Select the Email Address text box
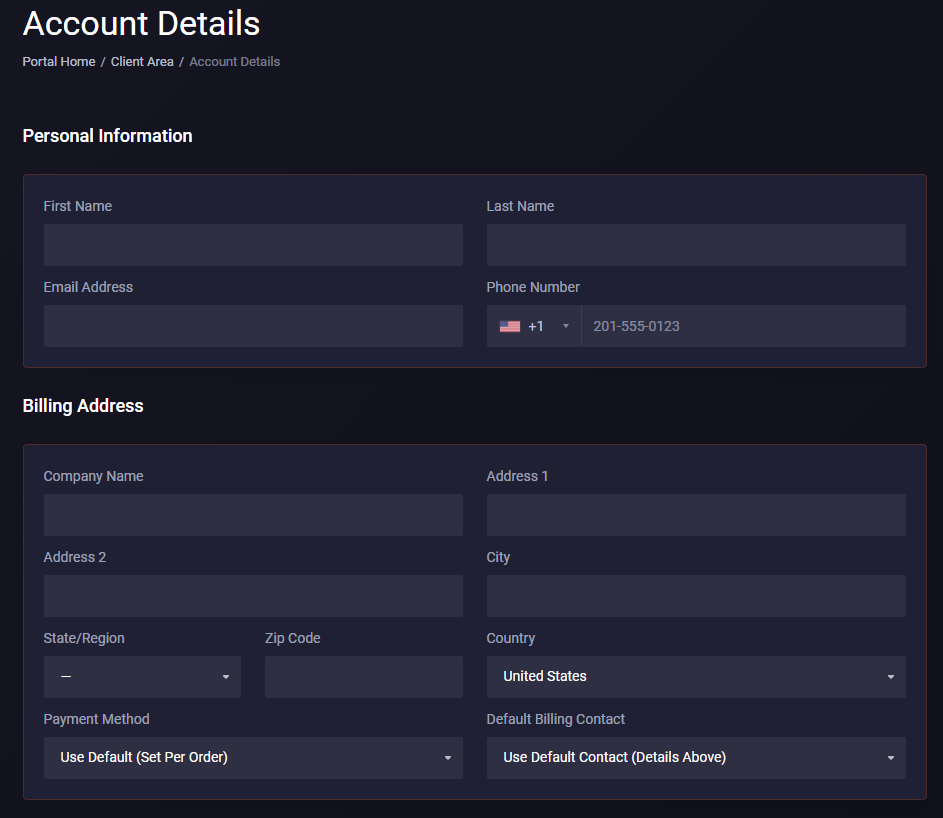 coord(252,326)
